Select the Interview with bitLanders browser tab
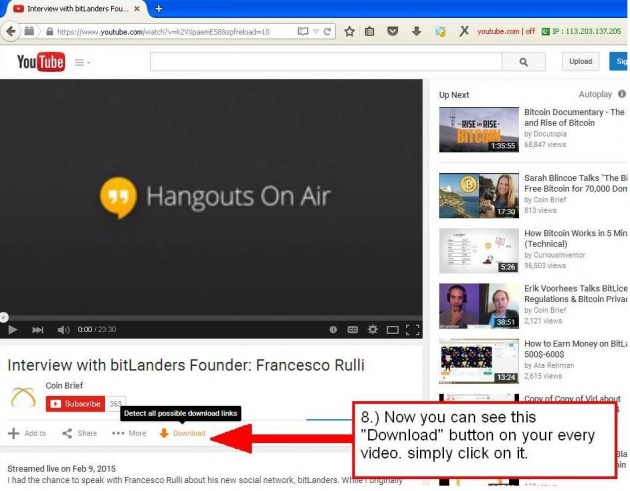 pos(76,8)
